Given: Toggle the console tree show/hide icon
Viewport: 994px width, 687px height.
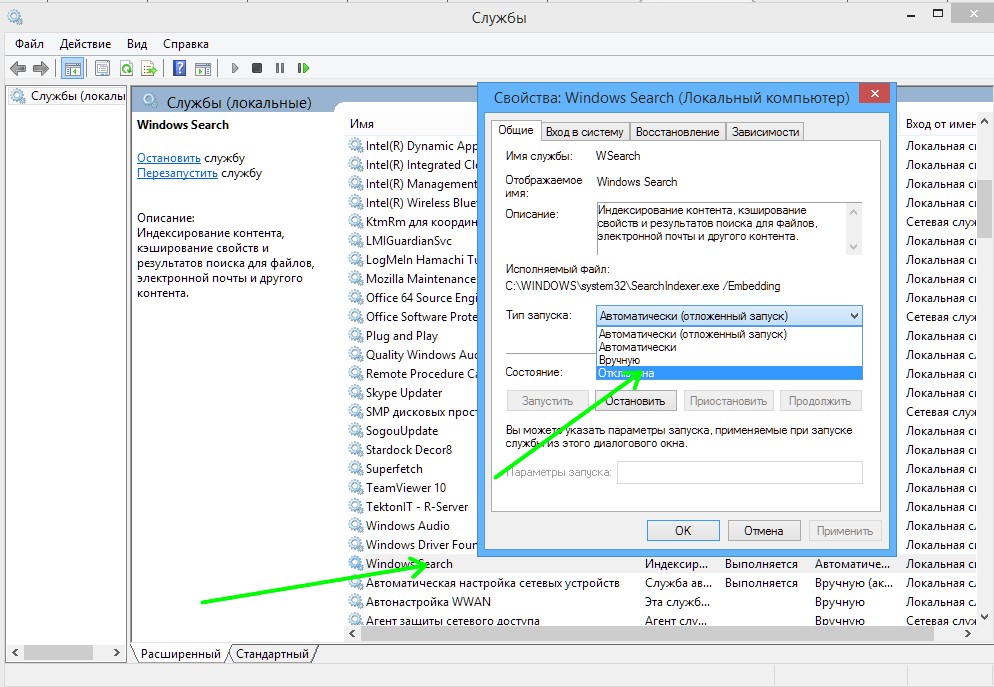Looking at the screenshot, I should 72,68.
